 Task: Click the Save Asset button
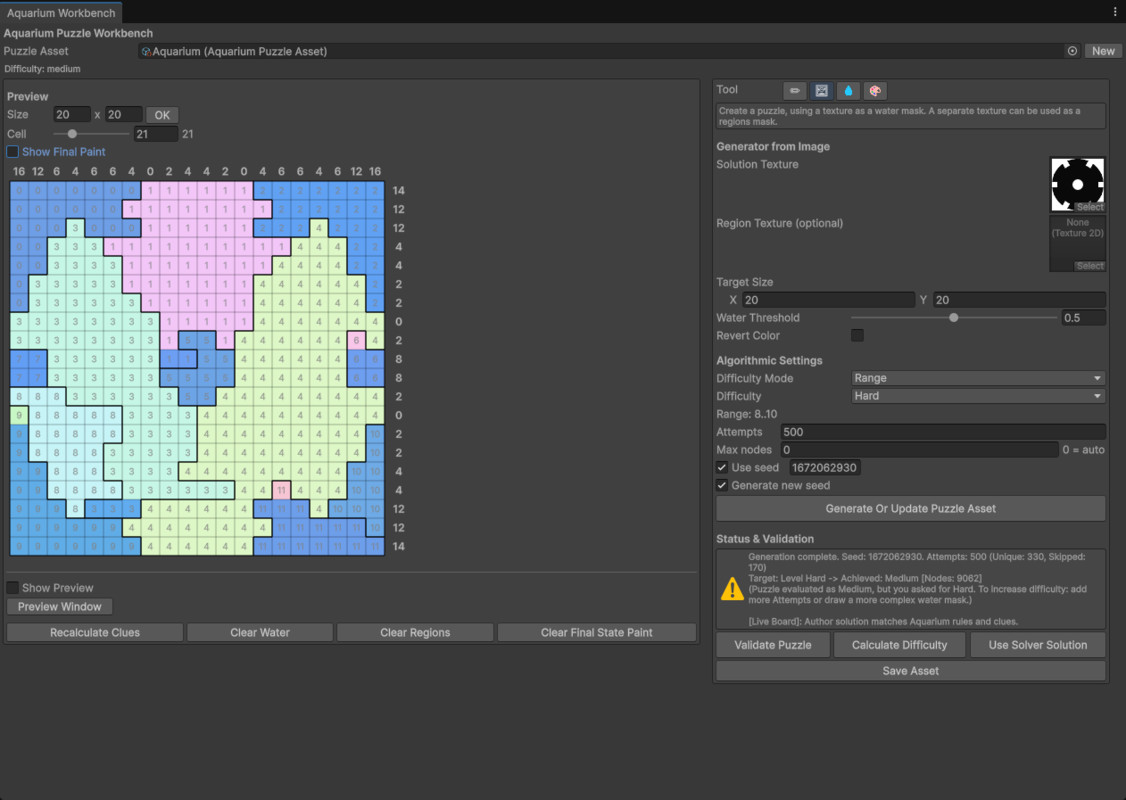(911, 671)
